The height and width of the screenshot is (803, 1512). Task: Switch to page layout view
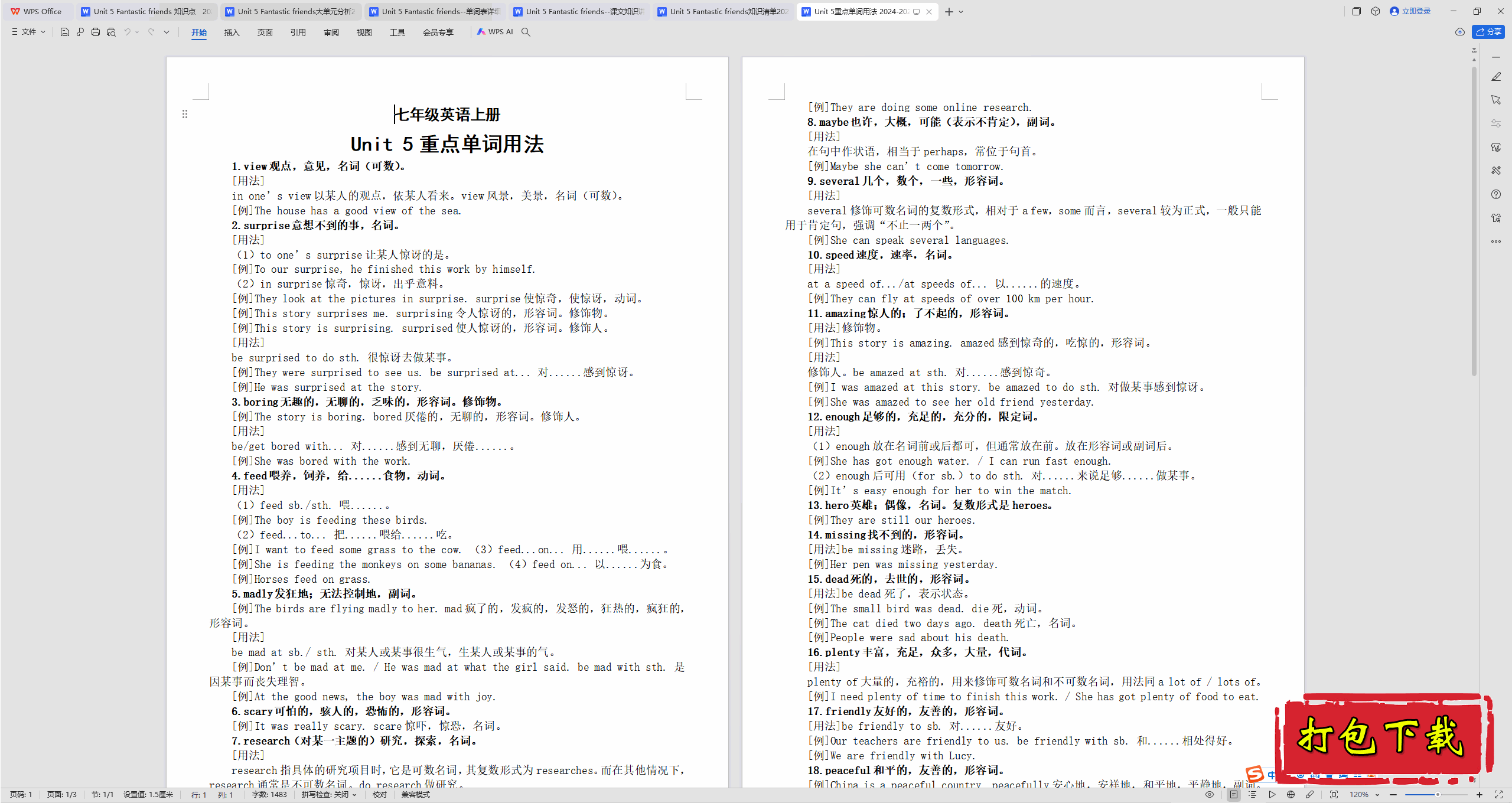point(1233,795)
